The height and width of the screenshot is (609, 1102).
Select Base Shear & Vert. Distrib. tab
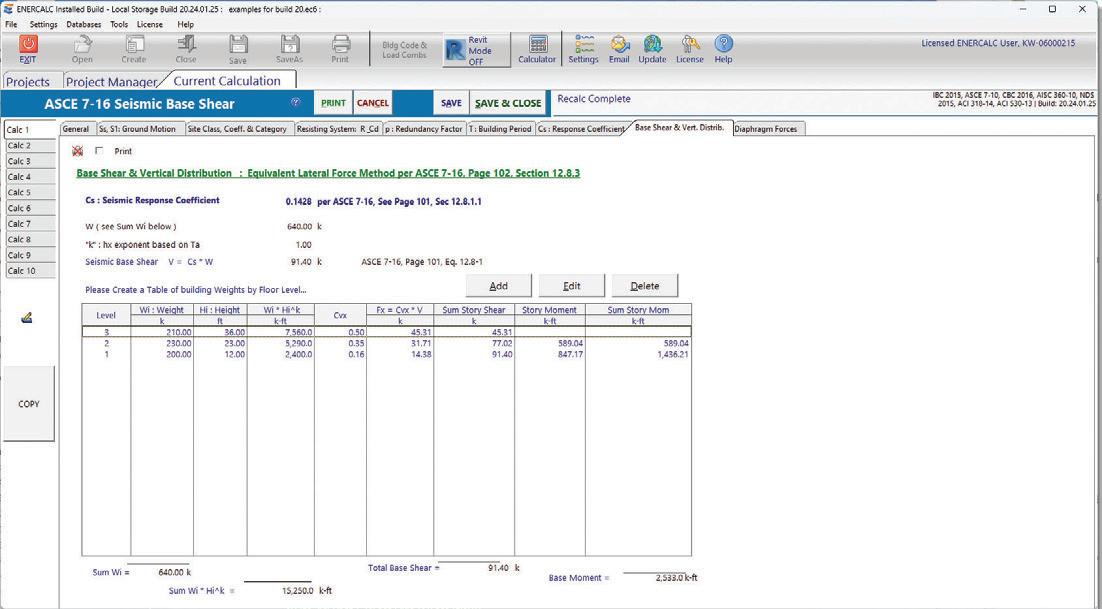pos(680,128)
